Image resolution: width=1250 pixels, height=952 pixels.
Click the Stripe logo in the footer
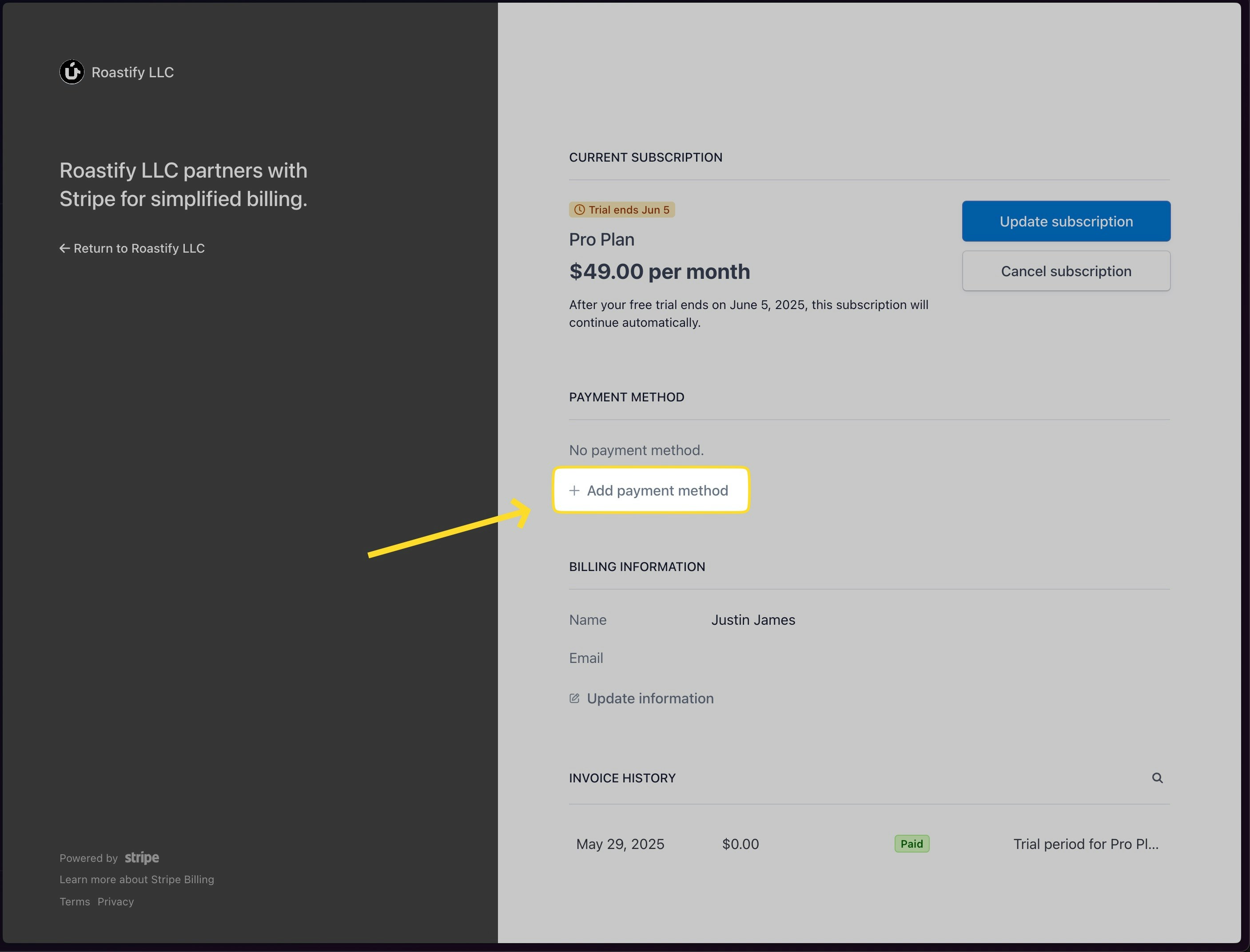(x=141, y=858)
